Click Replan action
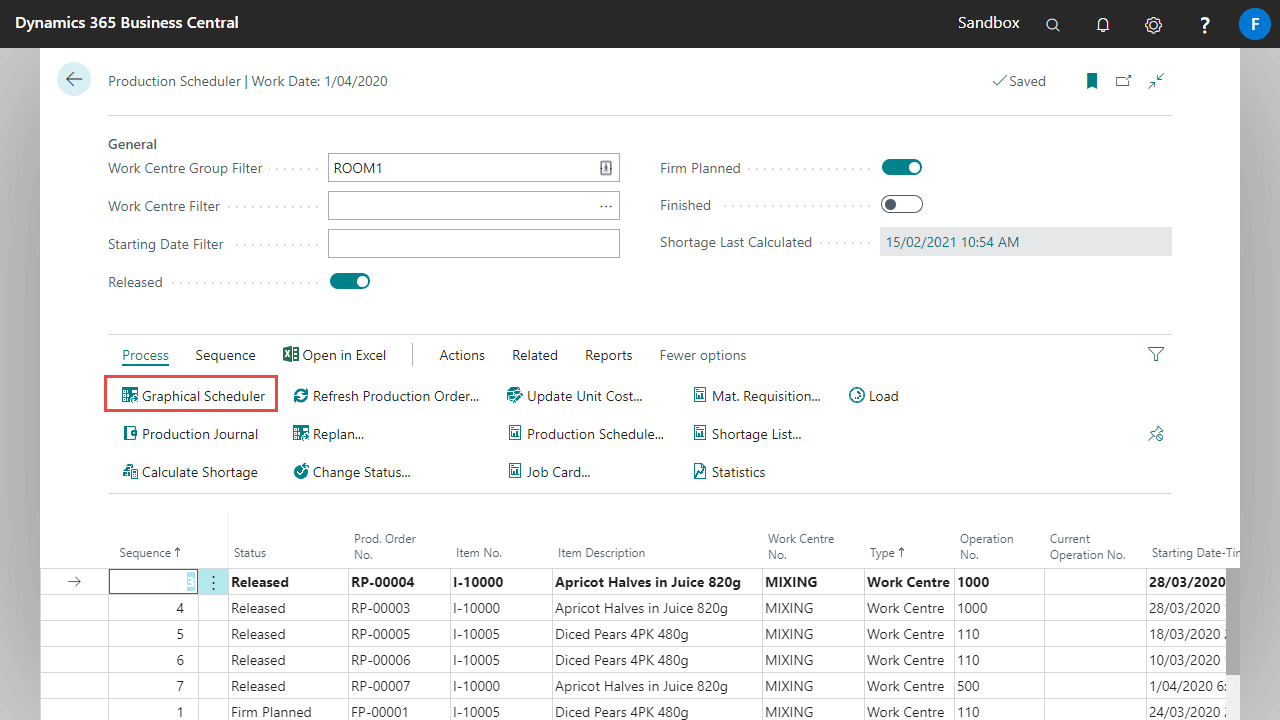Viewport: 1280px width, 720px height. (328, 434)
